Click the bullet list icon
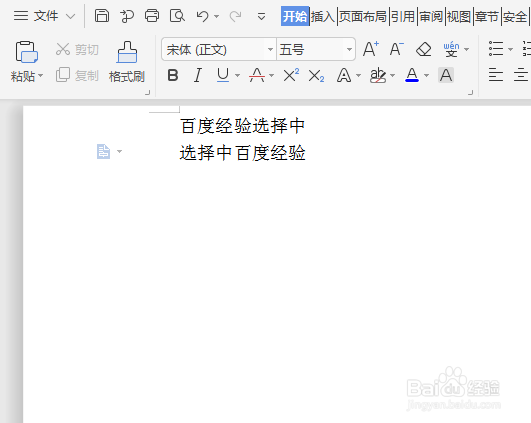This screenshot has width=531, height=423. tap(496, 49)
